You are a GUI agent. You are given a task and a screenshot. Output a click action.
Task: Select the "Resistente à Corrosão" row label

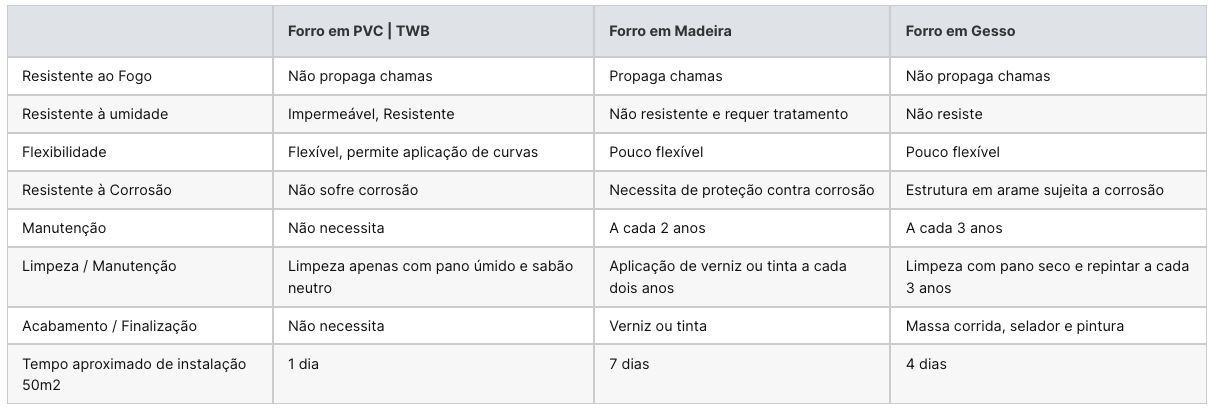point(99,190)
